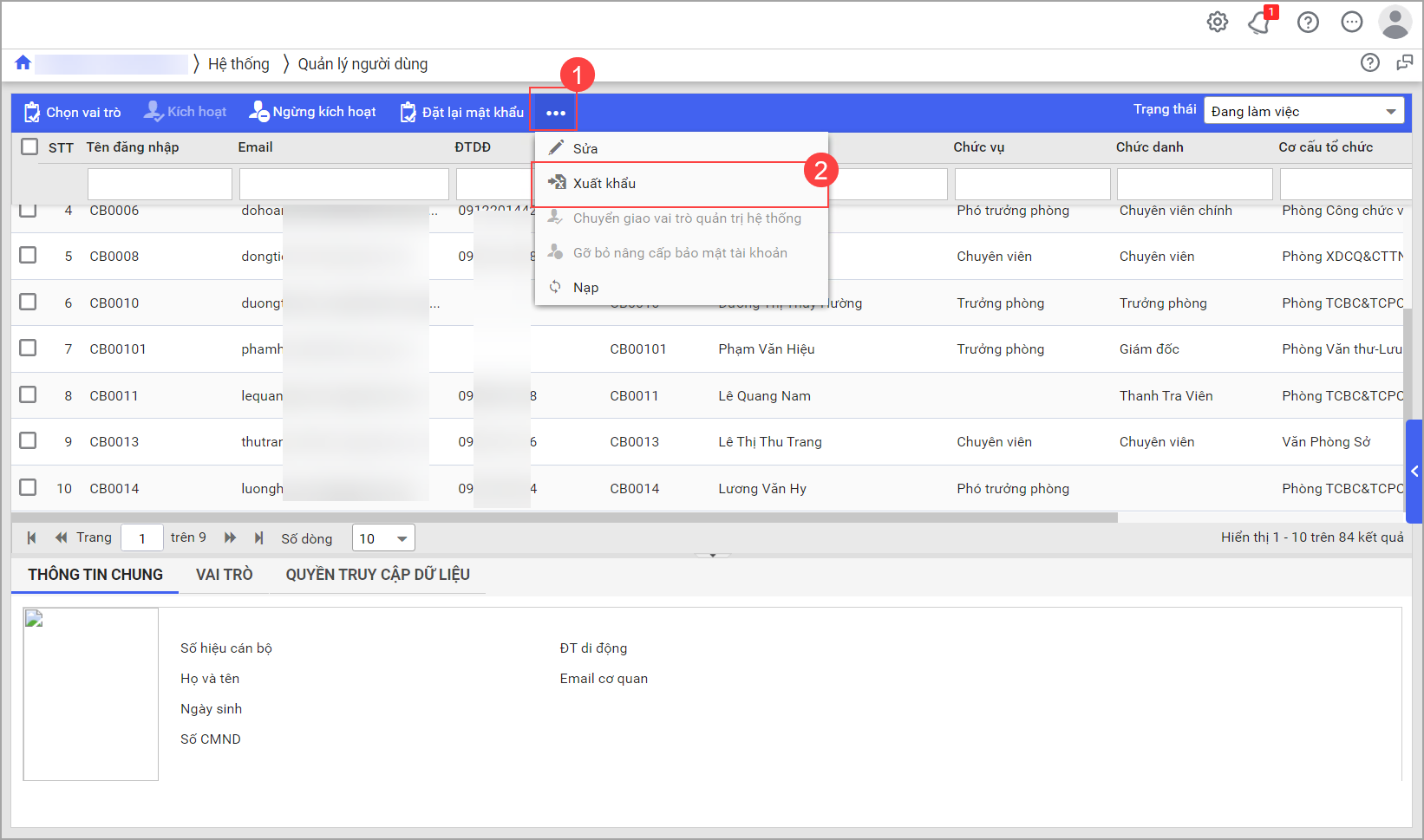Select the checkbox for row CB0011
The width and height of the screenshot is (1424, 840).
(29, 395)
